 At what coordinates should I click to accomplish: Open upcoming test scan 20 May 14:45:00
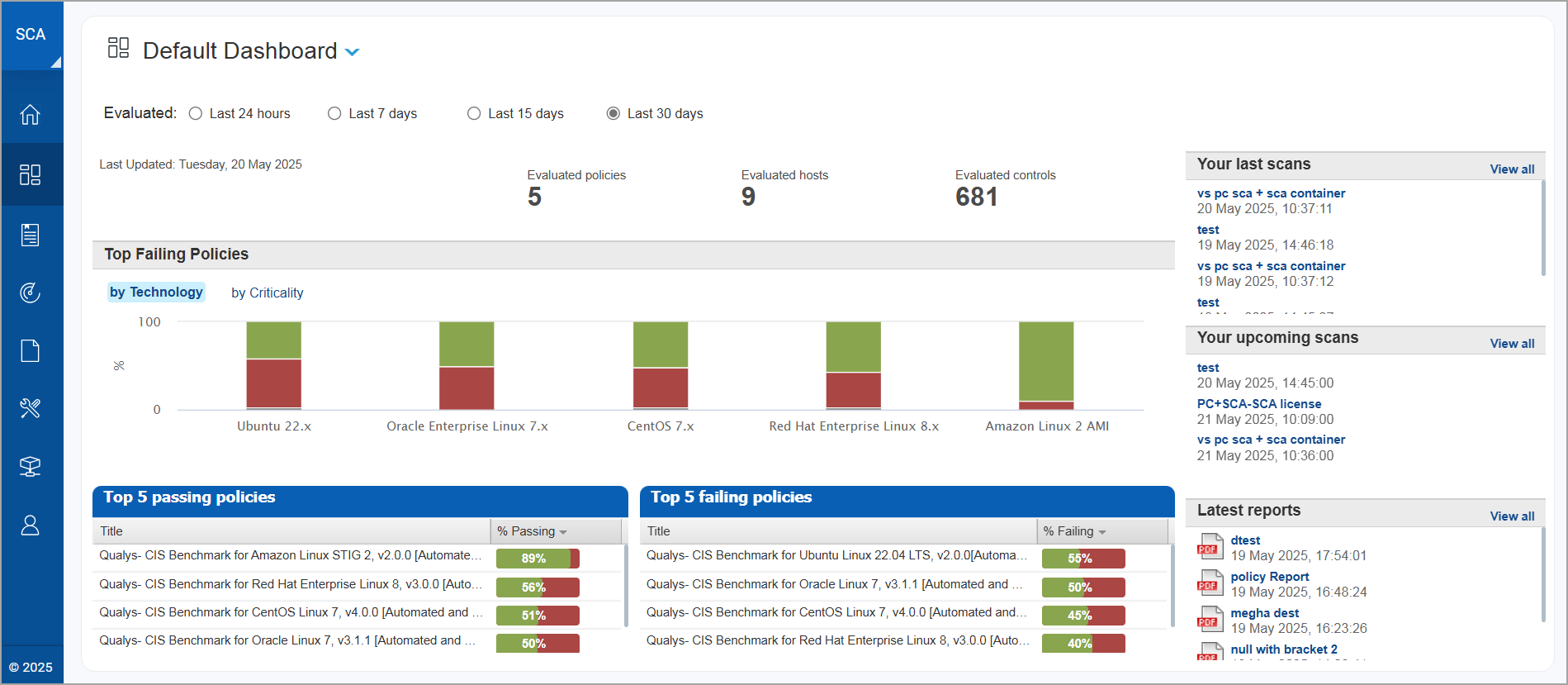click(1208, 368)
